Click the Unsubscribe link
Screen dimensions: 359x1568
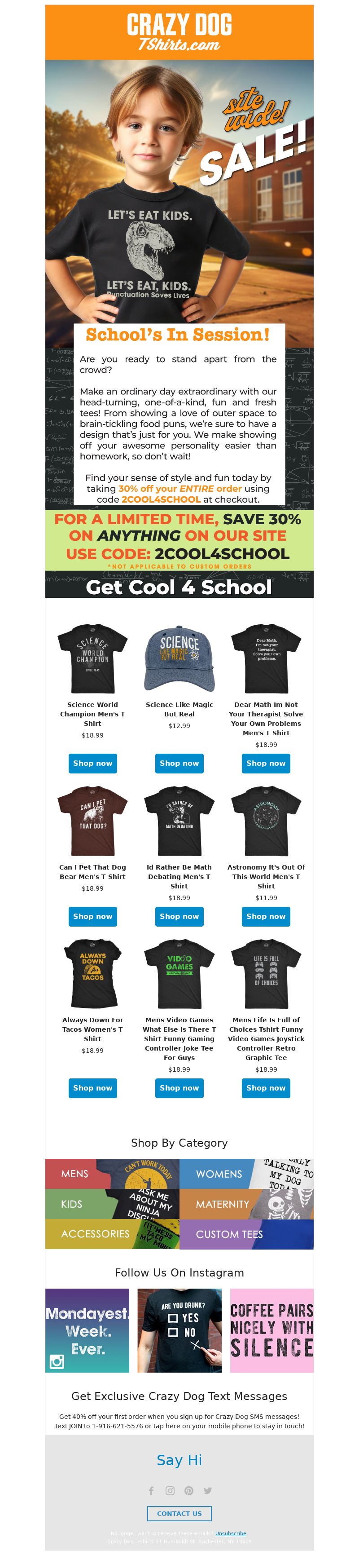pos(231,1533)
